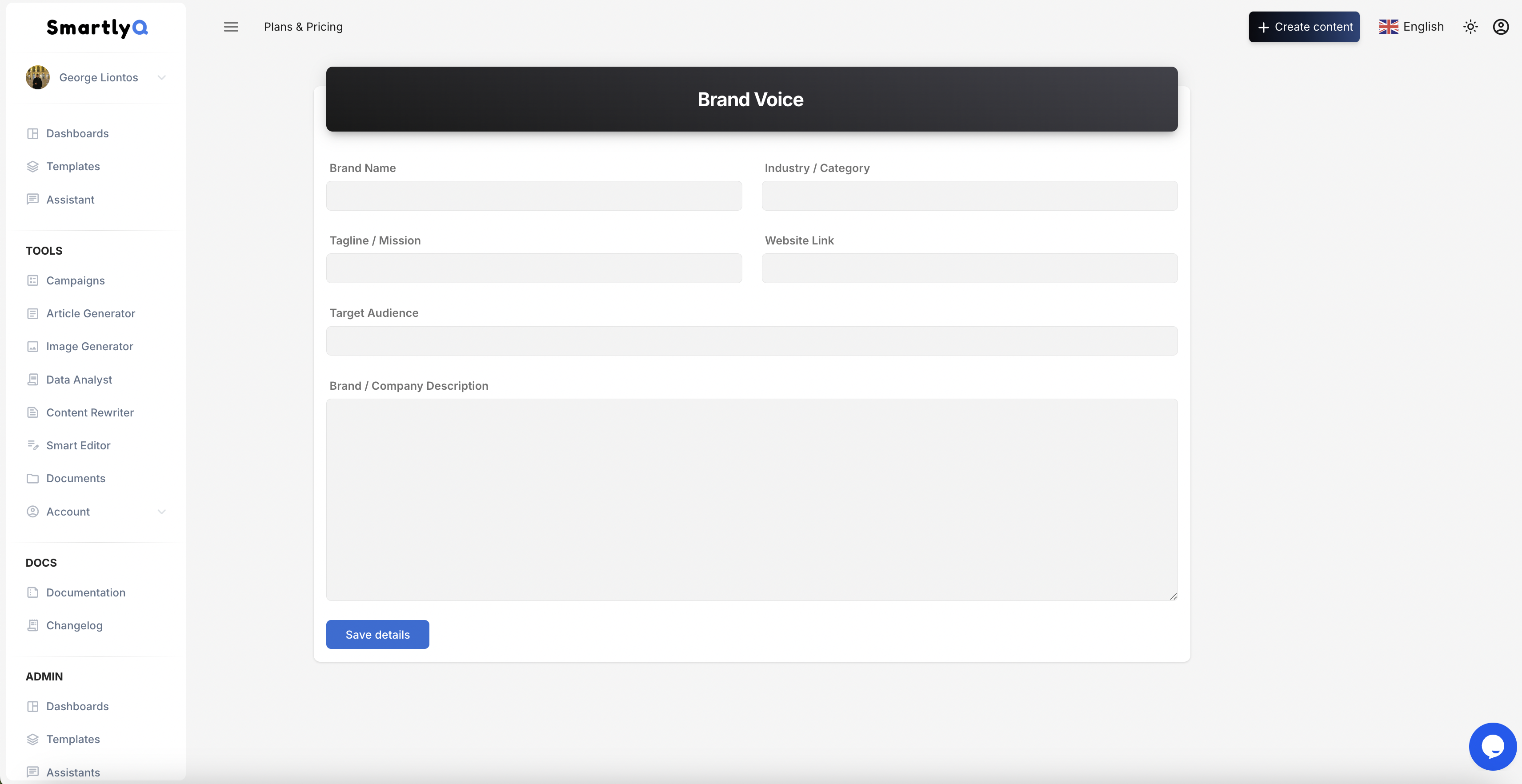Open the chat support bubble
The width and height of the screenshot is (1522, 784).
point(1493,746)
